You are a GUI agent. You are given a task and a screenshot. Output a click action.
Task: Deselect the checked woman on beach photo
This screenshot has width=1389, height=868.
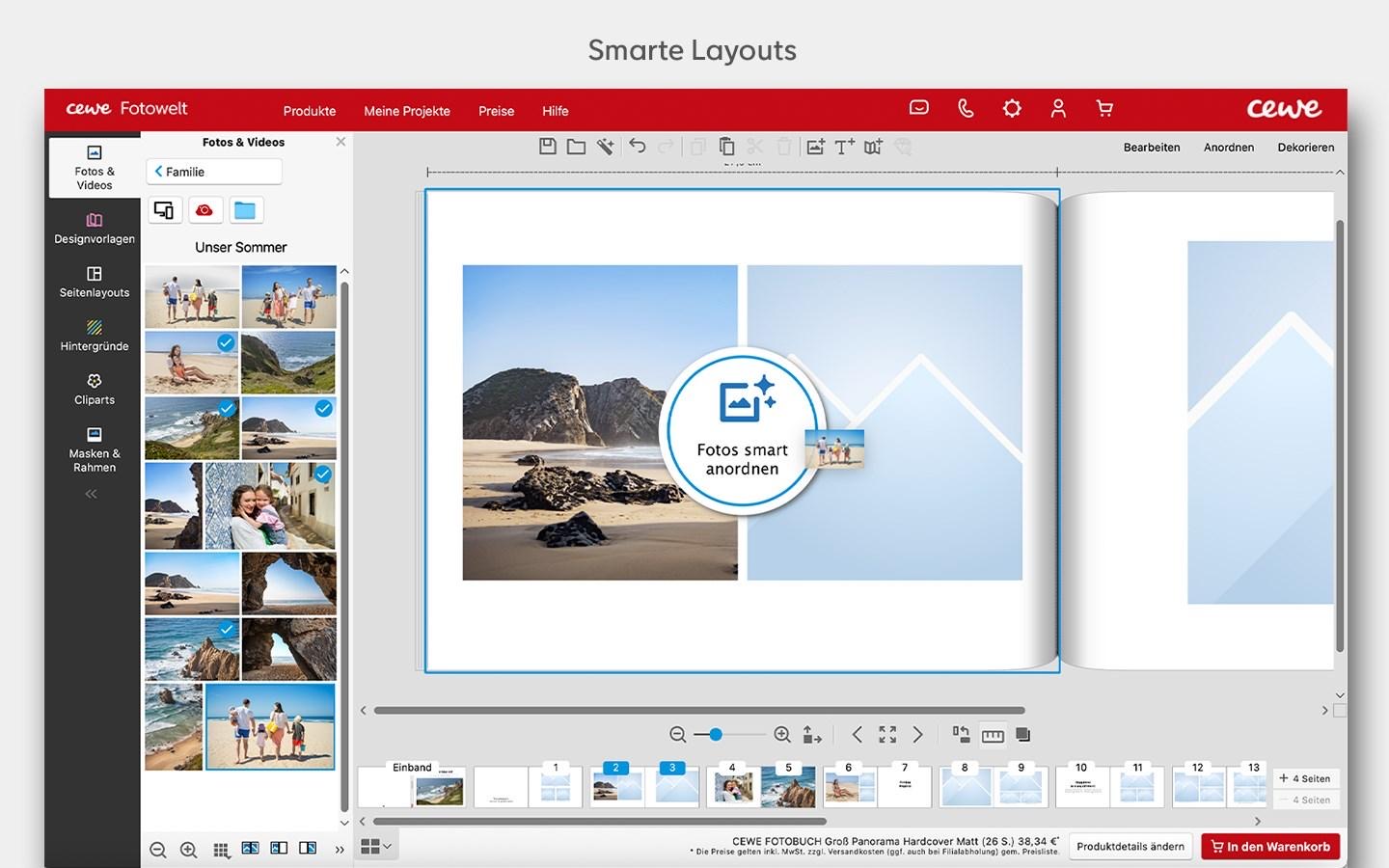(x=226, y=342)
